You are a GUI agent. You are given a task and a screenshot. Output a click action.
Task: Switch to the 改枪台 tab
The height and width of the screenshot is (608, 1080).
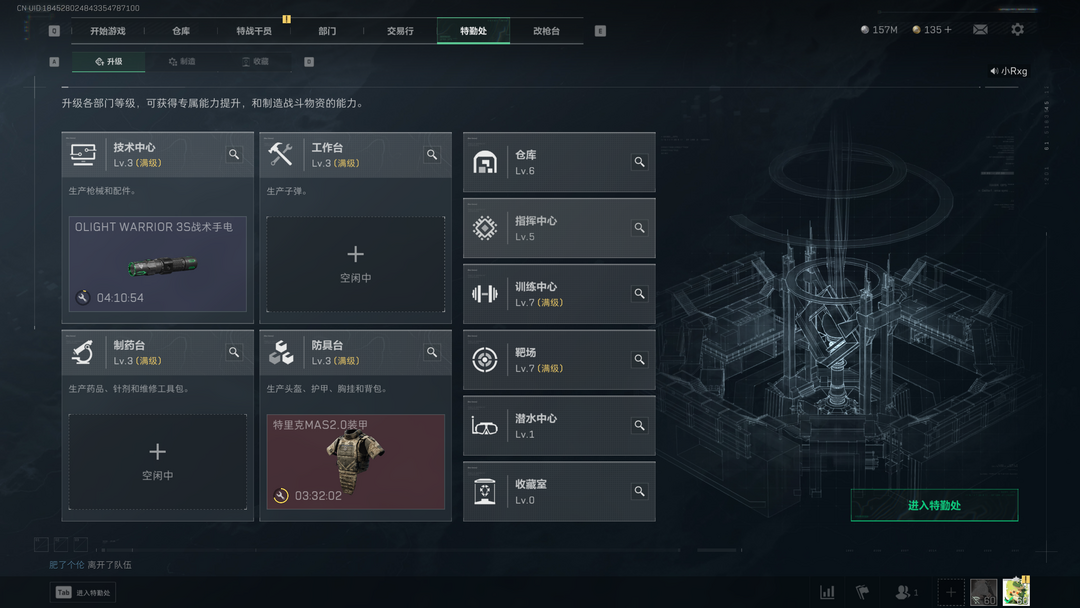click(x=546, y=31)
